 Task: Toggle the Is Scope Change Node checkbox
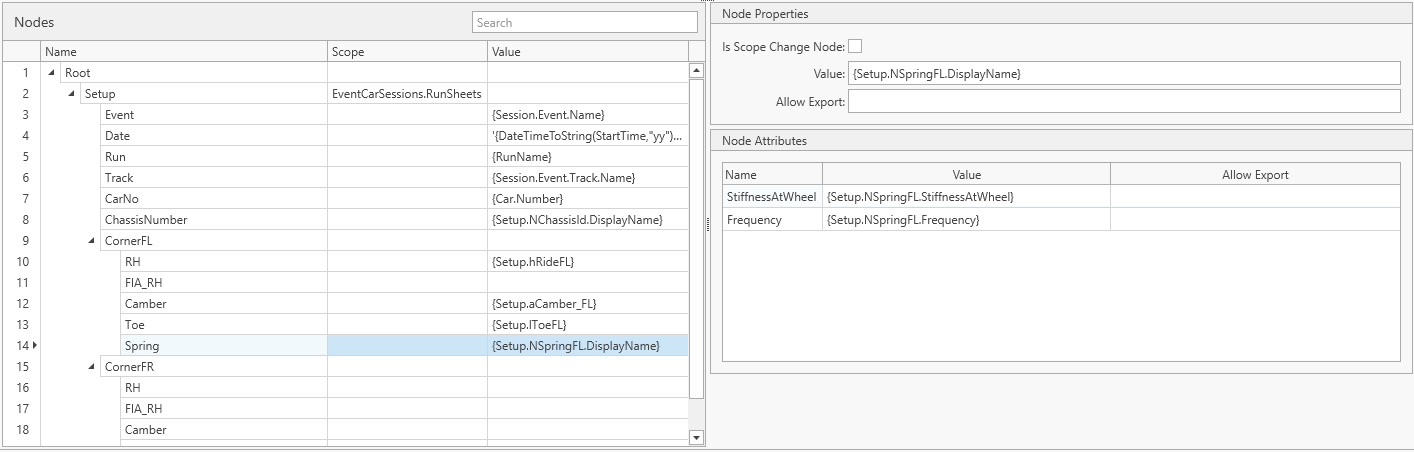[x=855, y=47]
